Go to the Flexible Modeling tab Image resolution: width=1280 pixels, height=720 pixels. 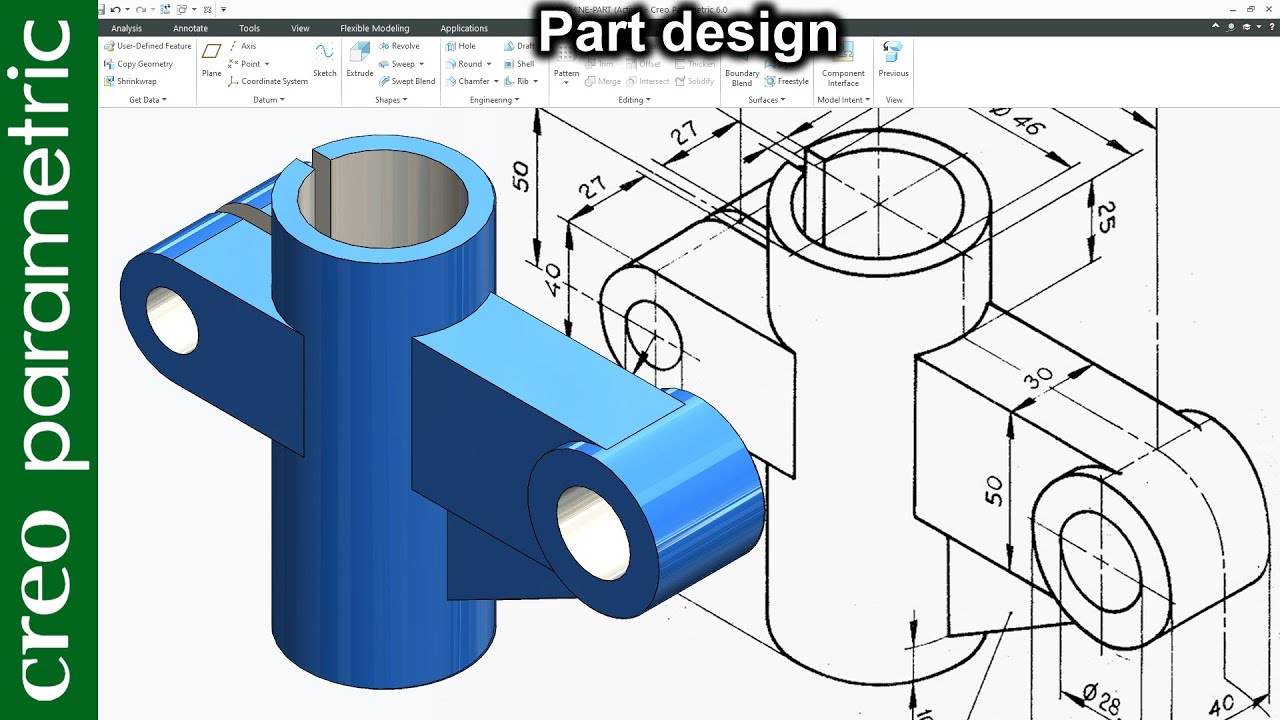coord(375,28)
